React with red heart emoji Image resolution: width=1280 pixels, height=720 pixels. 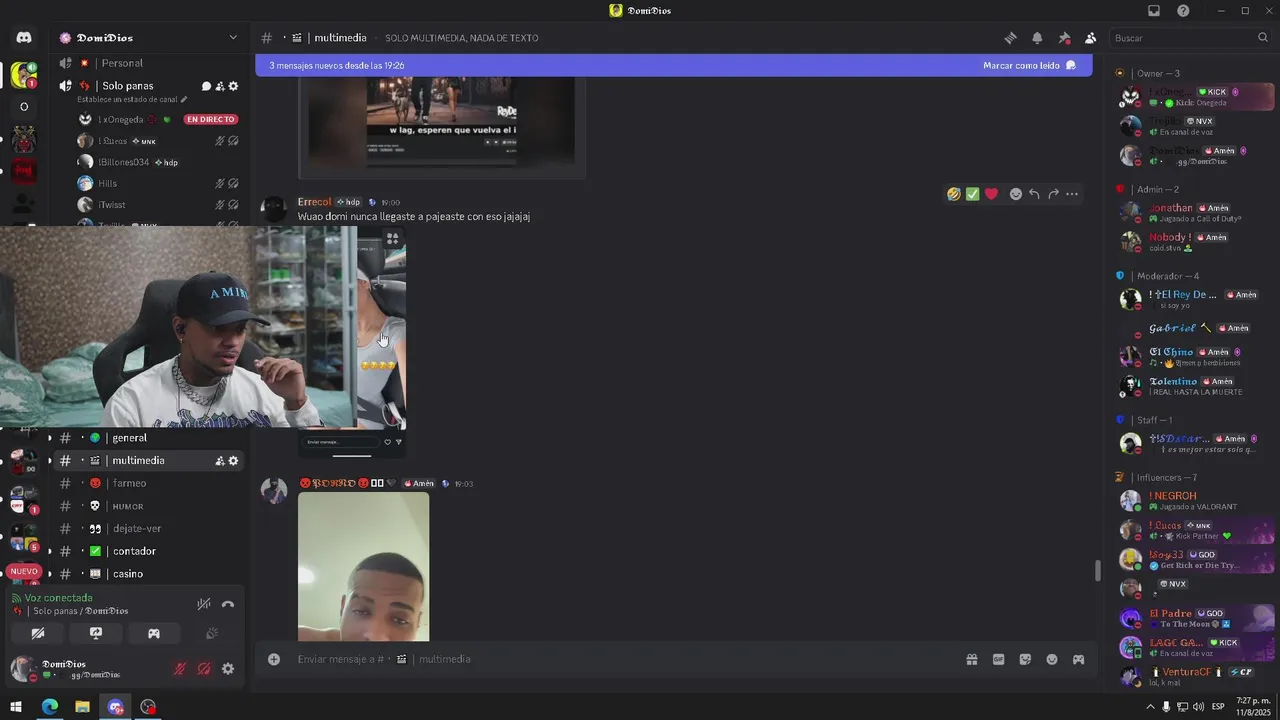coord(991,194)
